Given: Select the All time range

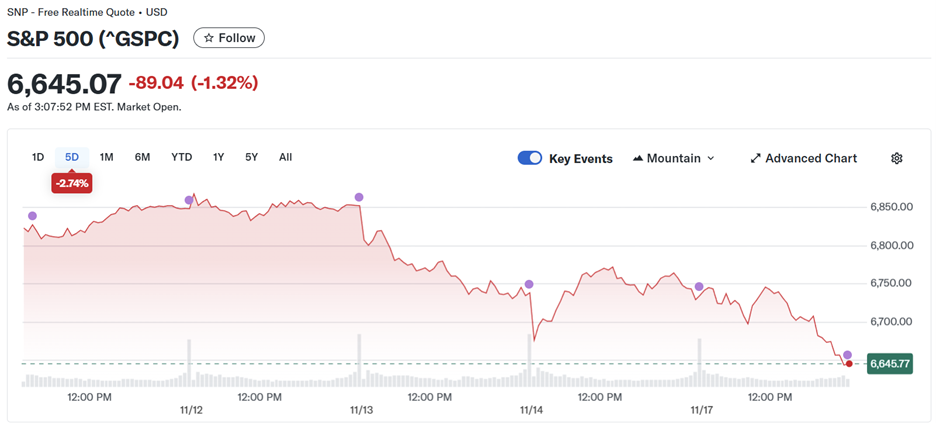Looking at the screenshot, I should click(285, 157).
